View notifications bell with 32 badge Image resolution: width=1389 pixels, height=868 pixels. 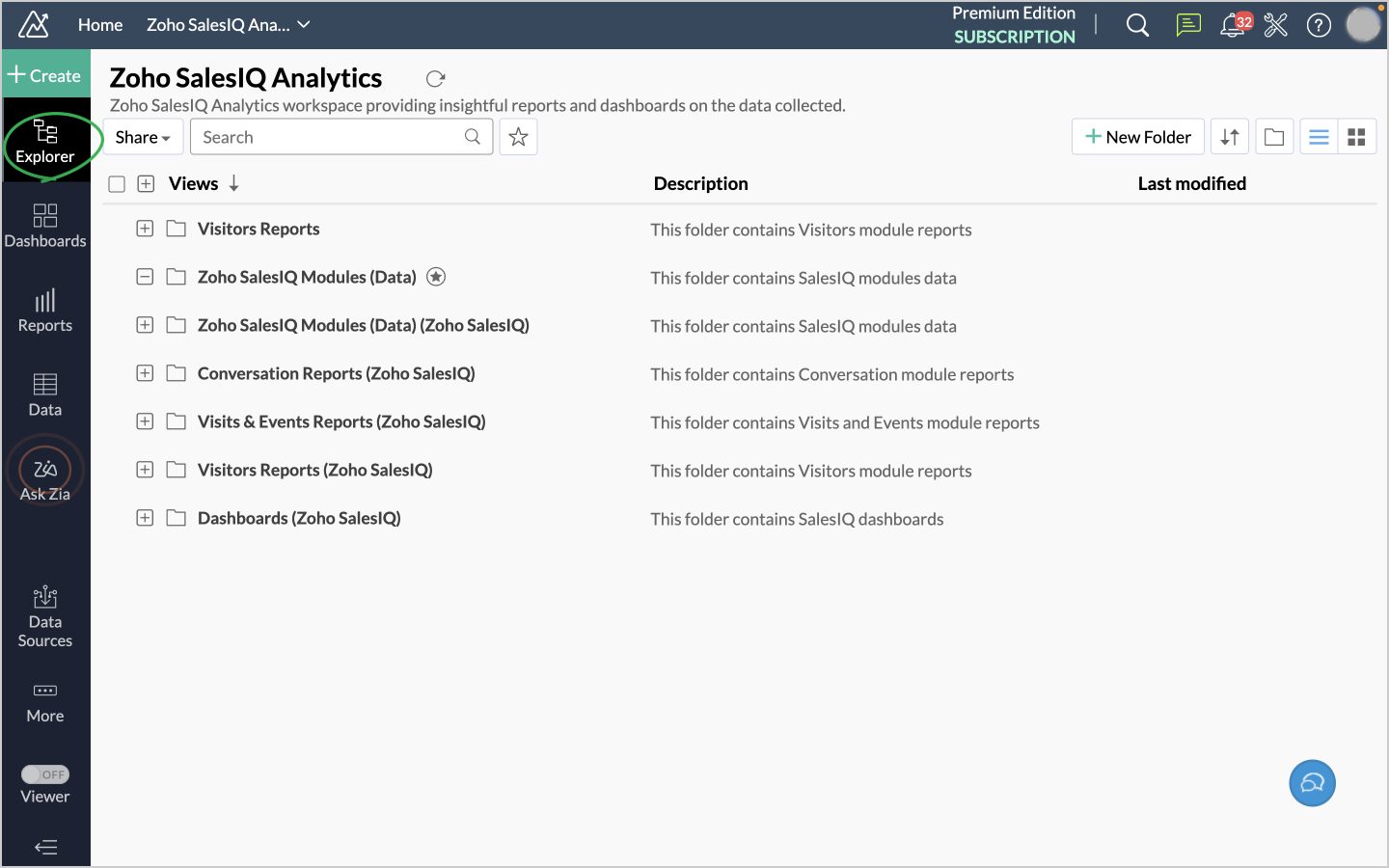1235,24
